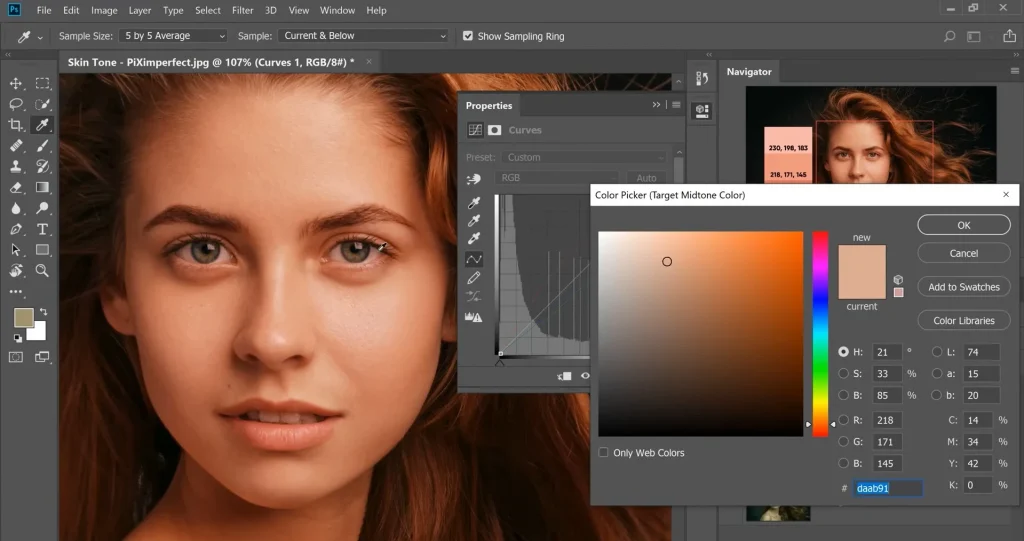The width and height of the screenshot is (1024, 541).
Task: Select the Quick Selection tool
Action: coord(42,105)
